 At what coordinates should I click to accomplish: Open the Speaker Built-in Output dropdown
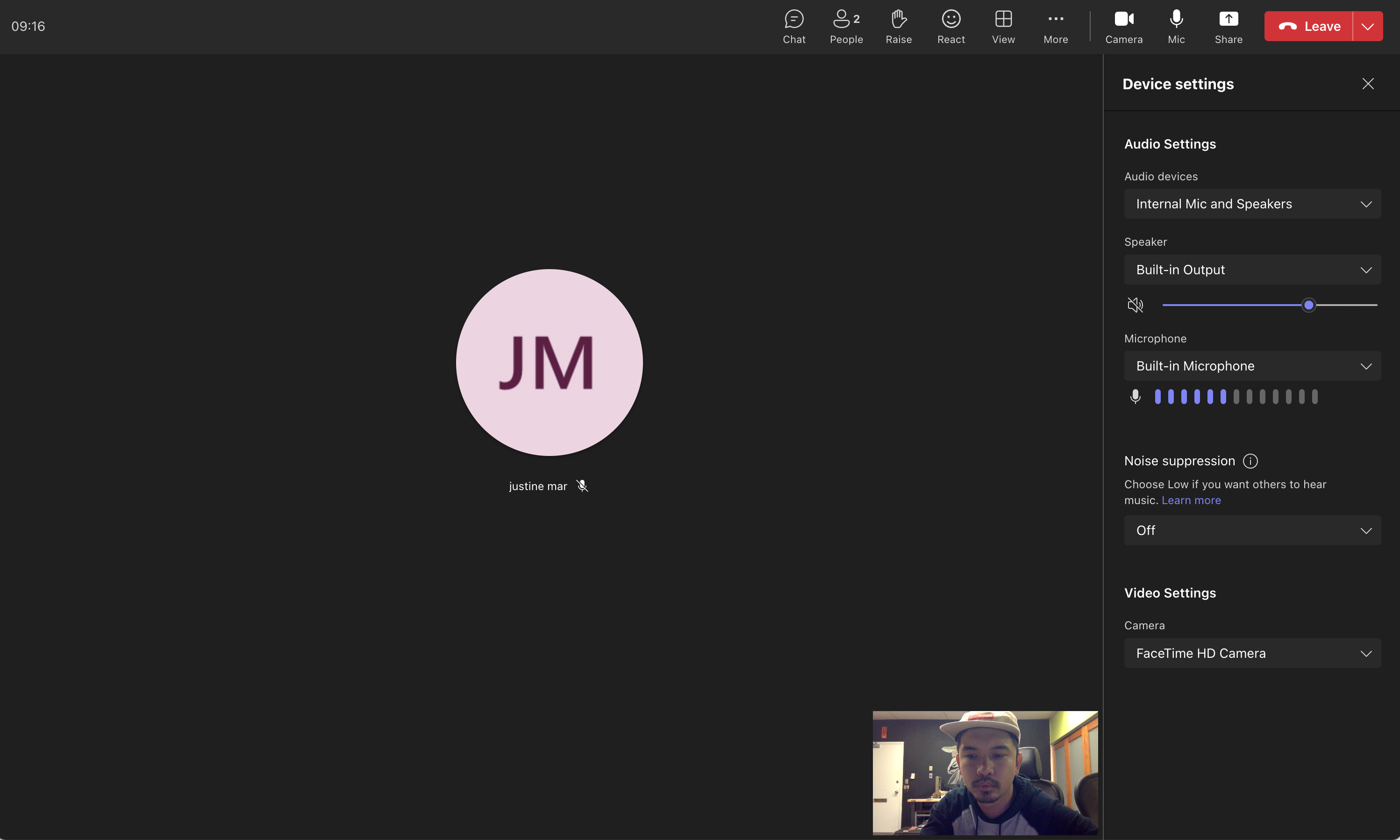point(1252,270)
